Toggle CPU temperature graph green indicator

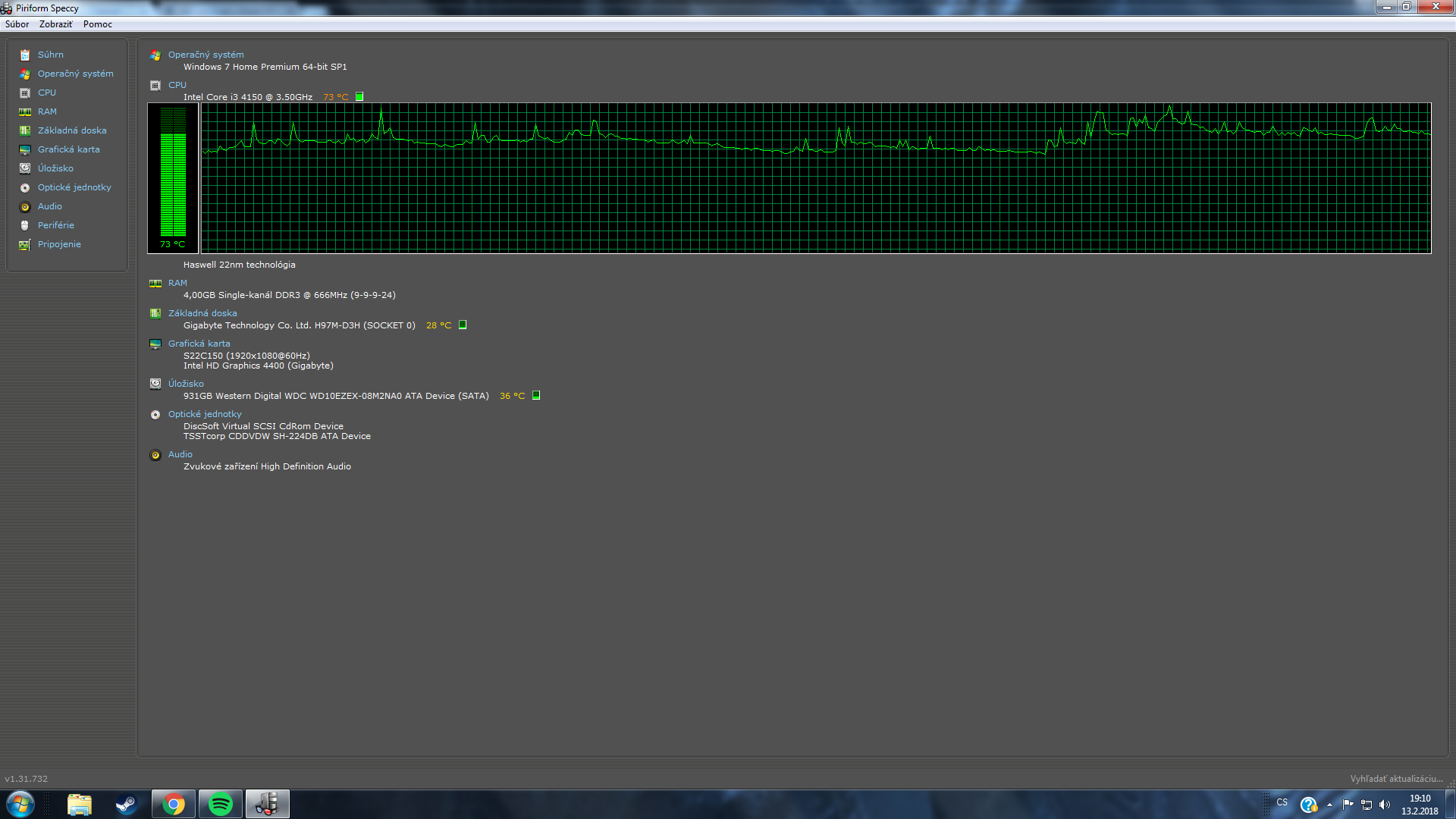[359, 96]
